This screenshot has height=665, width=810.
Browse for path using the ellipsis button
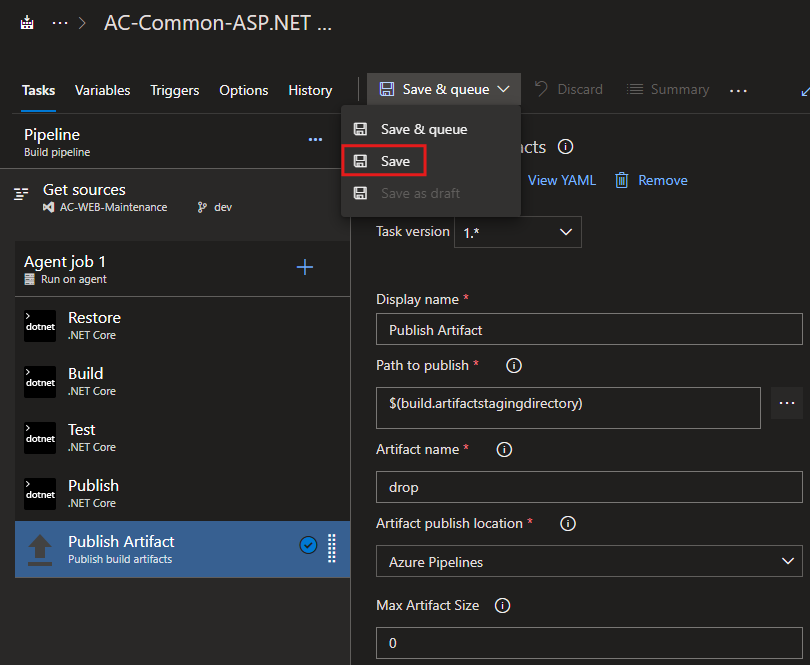pyautogui.click(x=787, y=403)
